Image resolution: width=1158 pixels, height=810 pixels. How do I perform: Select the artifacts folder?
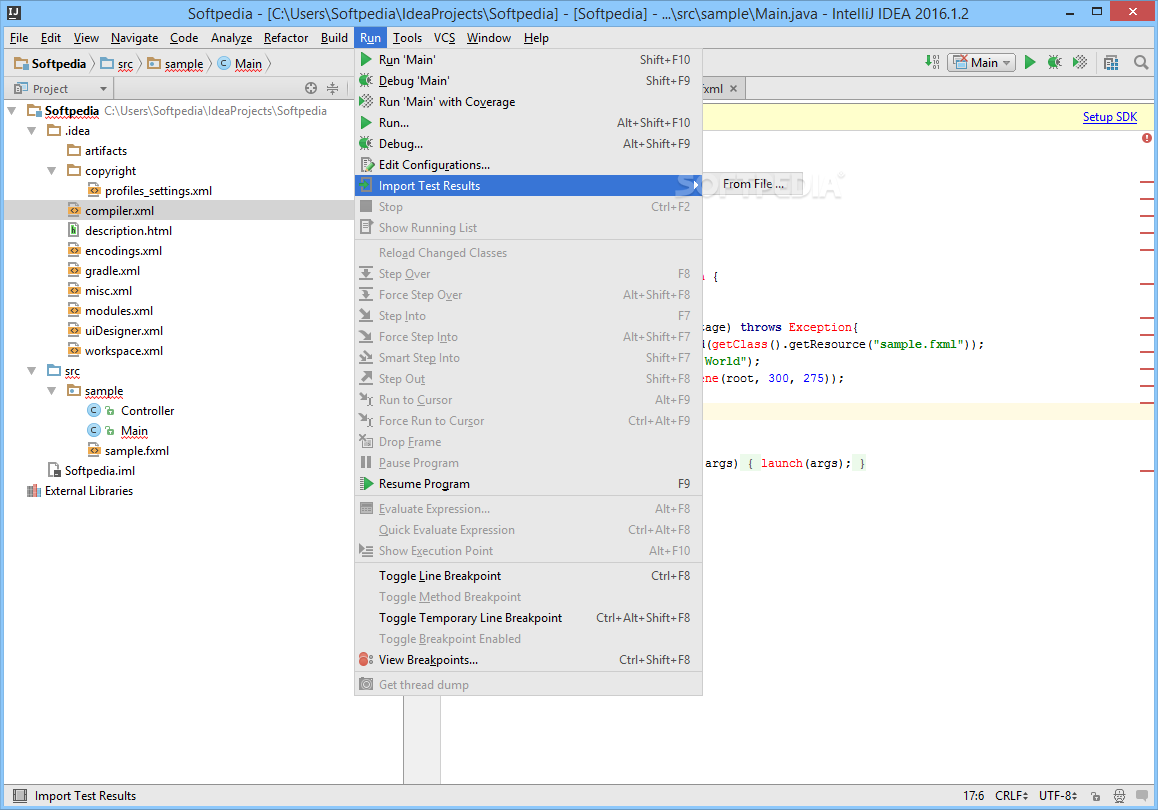tap(106, 151)
